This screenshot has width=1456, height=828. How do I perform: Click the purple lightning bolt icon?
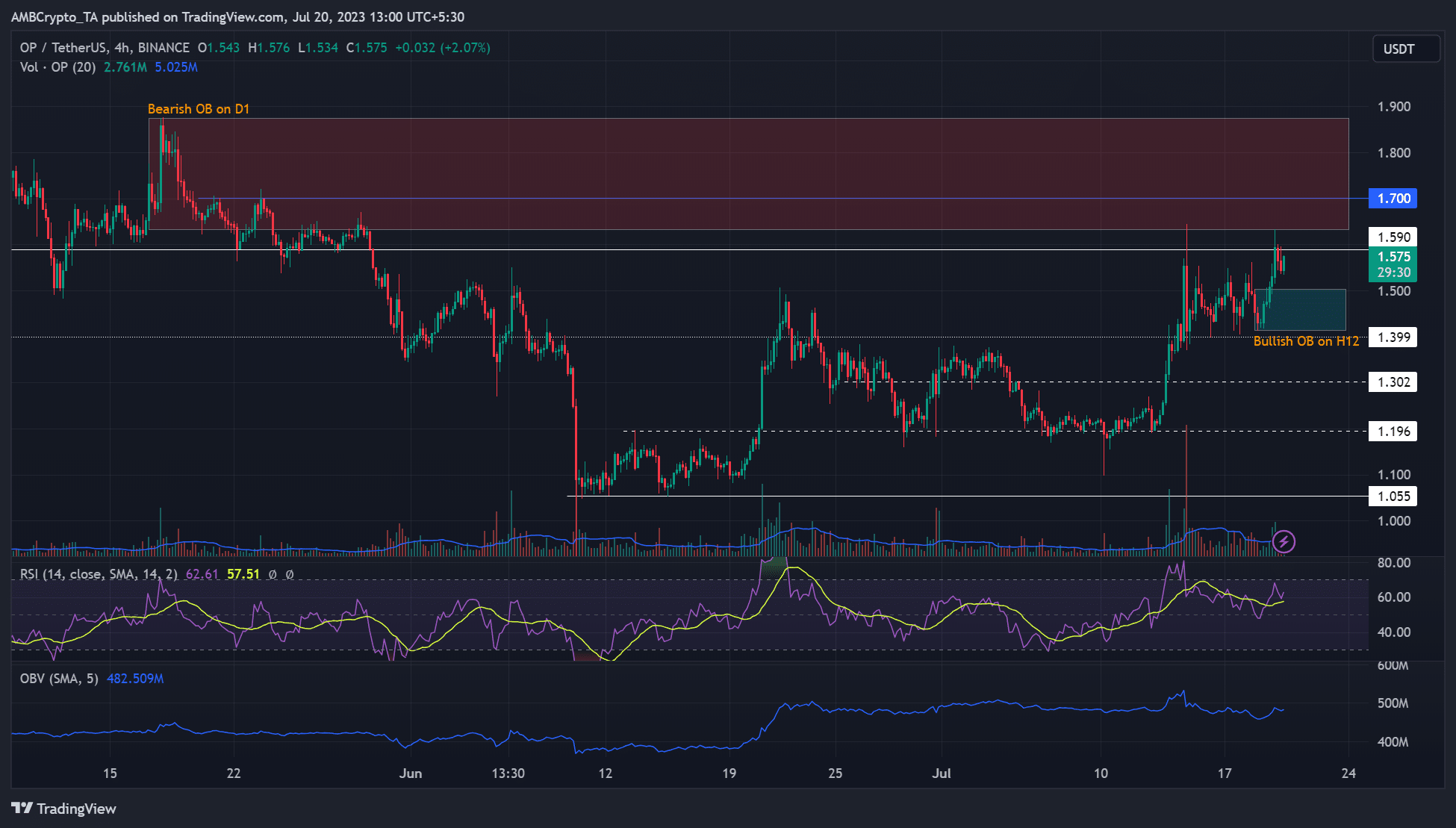click(1284, 541)
